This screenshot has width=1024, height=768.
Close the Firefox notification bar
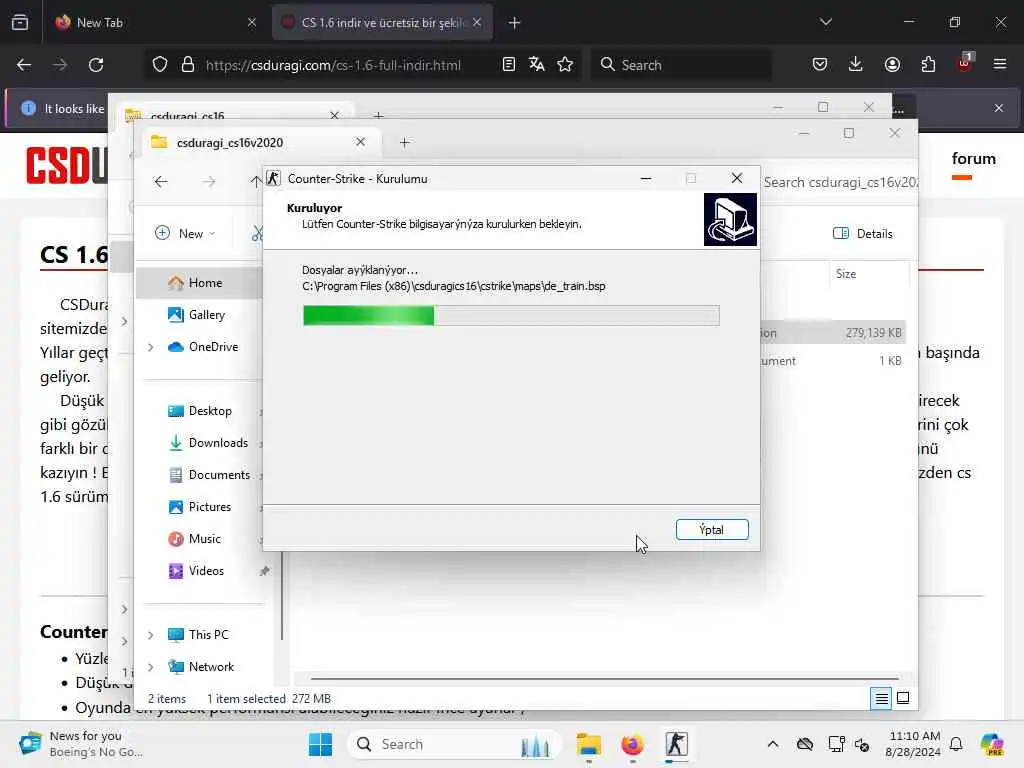click(999, 108)
